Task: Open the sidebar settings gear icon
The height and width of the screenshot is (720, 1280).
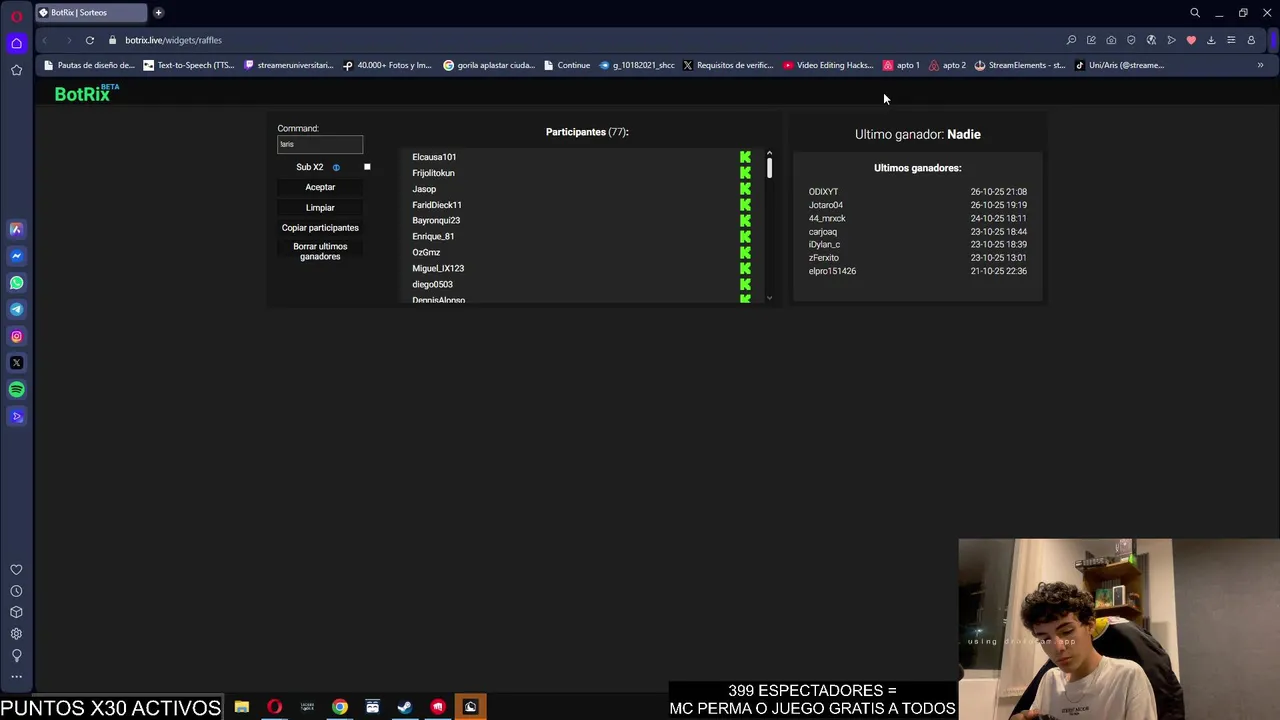Action: (x=16, y=634)
